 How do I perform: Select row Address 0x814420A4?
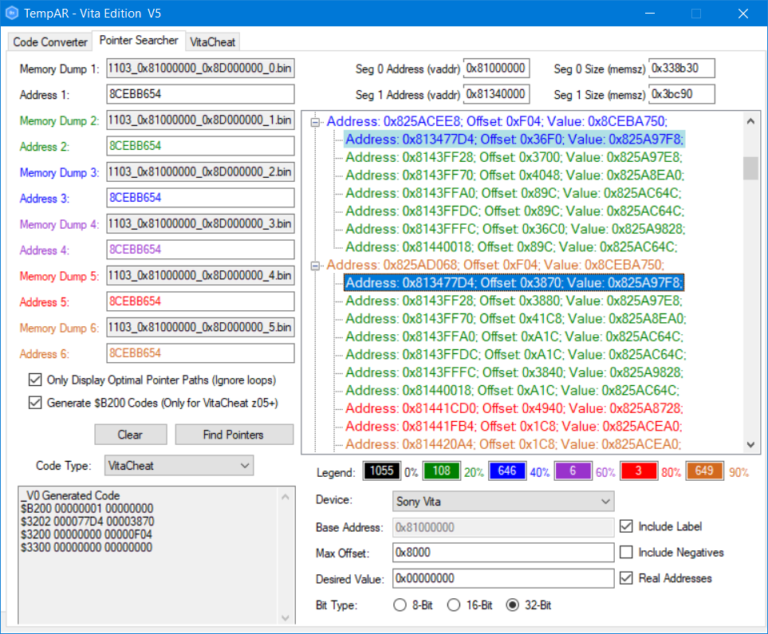[x=513, y=444]
